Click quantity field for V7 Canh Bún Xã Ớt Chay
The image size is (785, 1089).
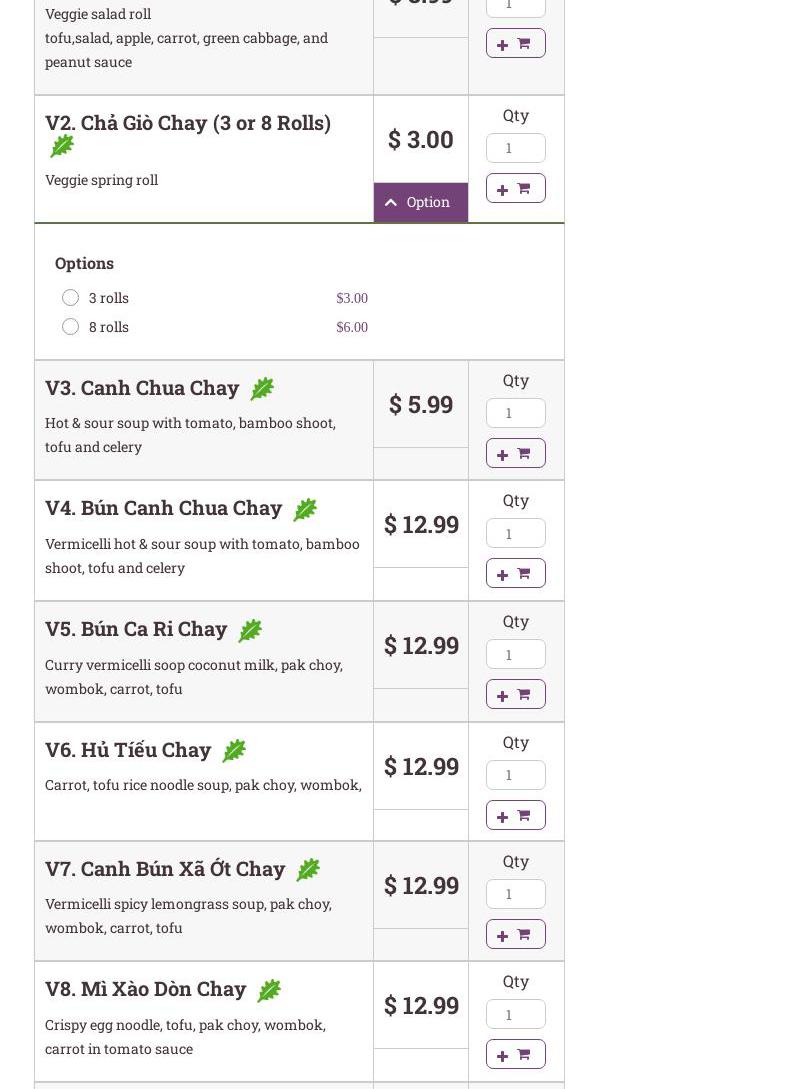[x=515, y=894]
